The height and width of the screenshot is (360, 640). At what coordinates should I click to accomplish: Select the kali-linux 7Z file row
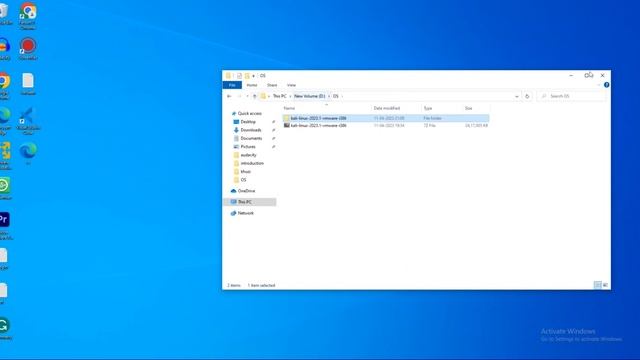386,126
